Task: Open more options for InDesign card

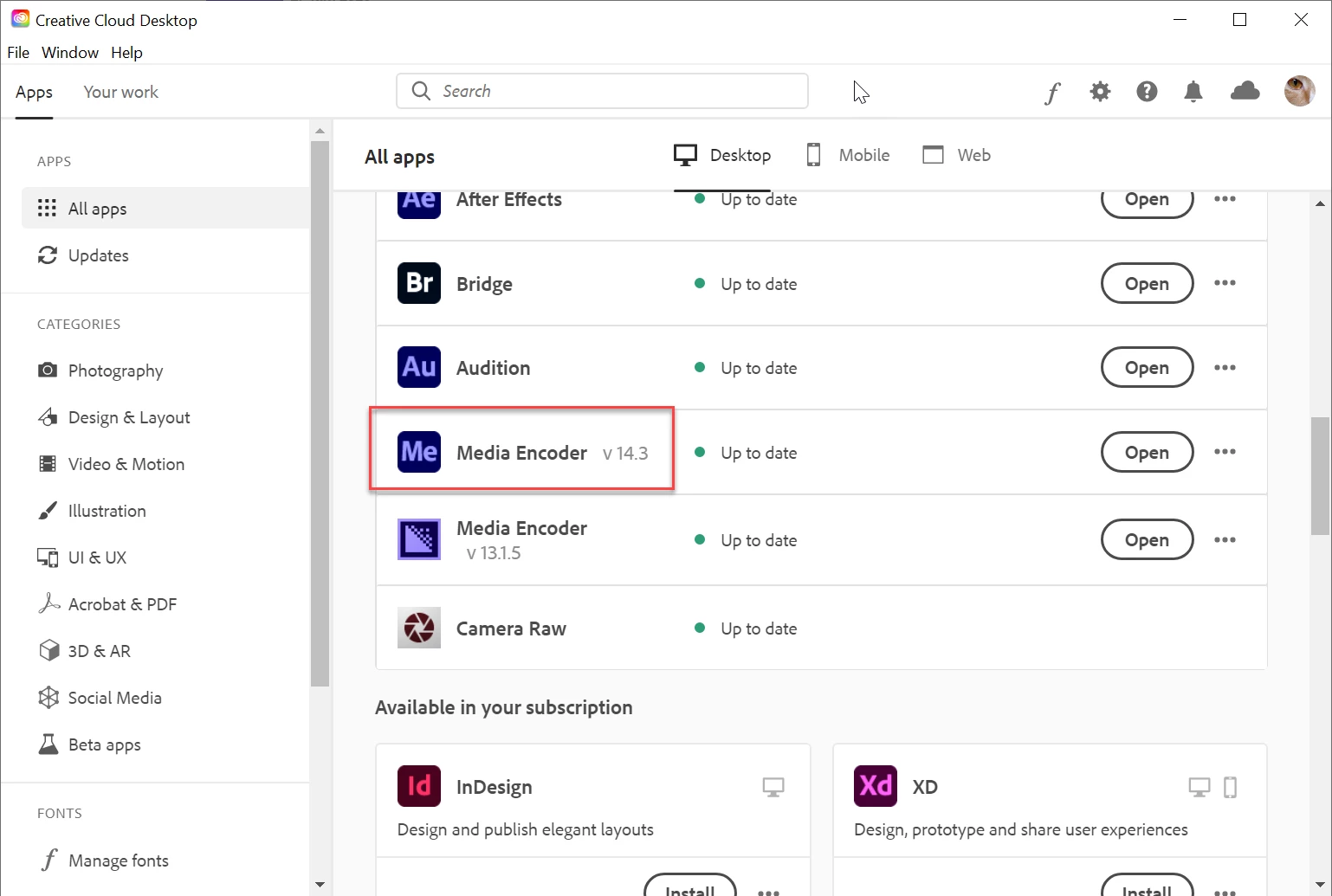Action: (768, 891)
